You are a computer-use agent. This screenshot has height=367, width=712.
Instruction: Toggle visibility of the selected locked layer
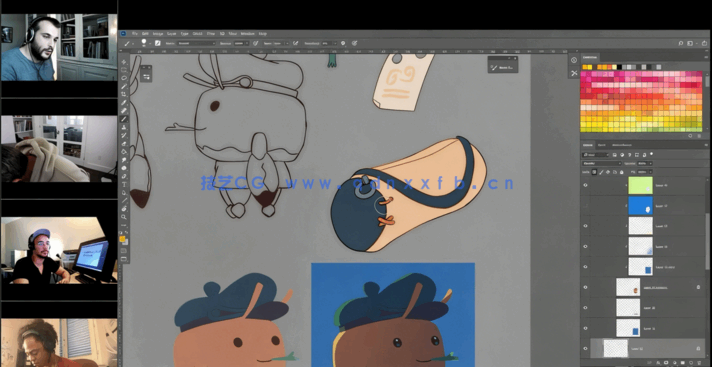[x=585, y=348]
